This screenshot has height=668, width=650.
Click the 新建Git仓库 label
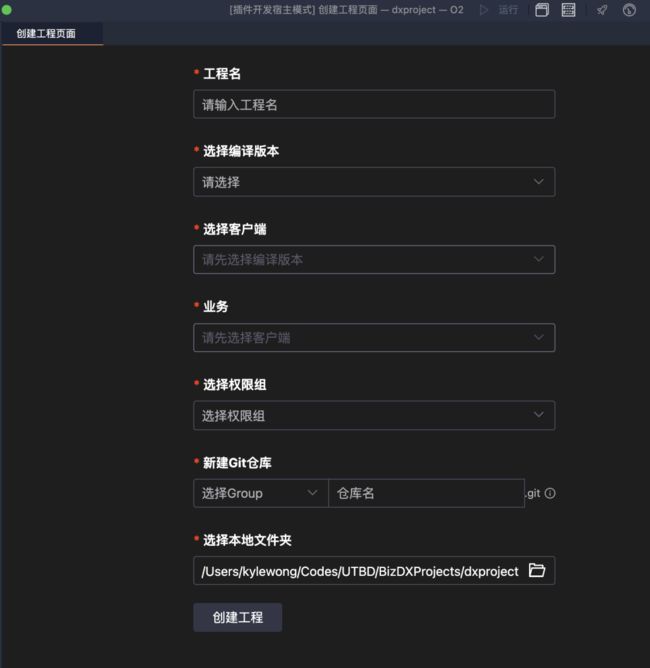pyautogui.click(x=237, y=463)
